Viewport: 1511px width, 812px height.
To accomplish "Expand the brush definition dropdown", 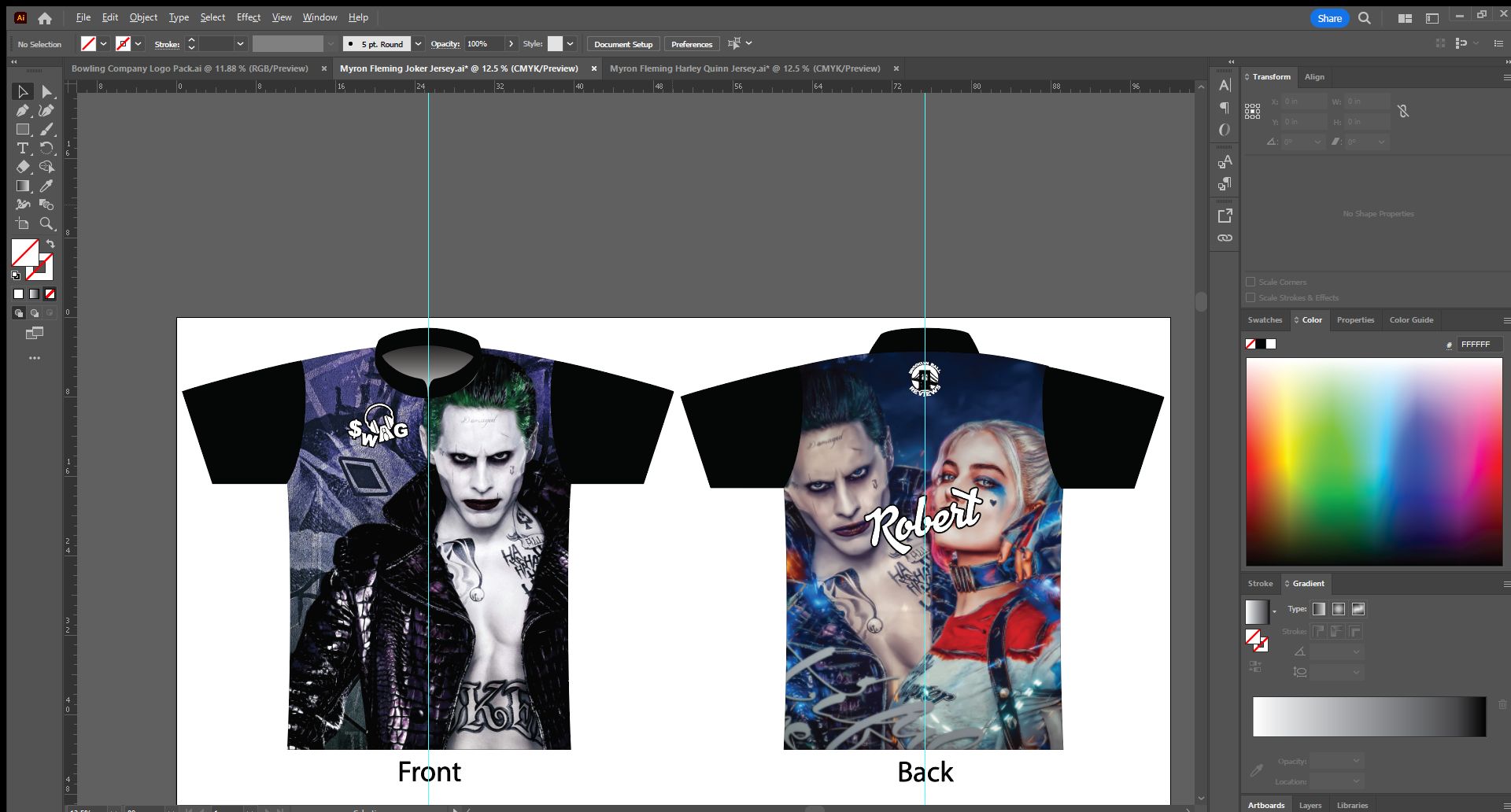I will coord(419,44).
